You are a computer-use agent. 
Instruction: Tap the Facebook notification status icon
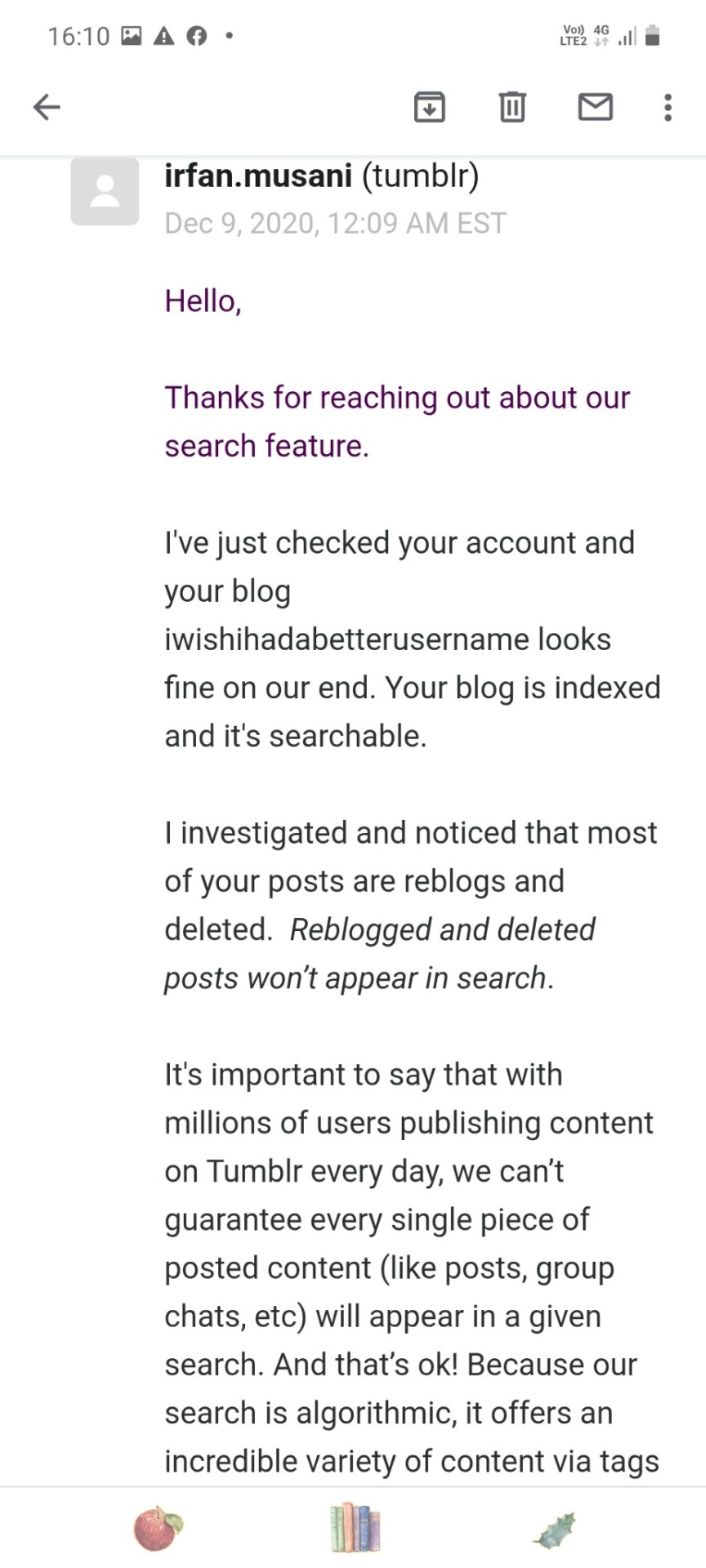pyautogui.click(x=197, y=36)
